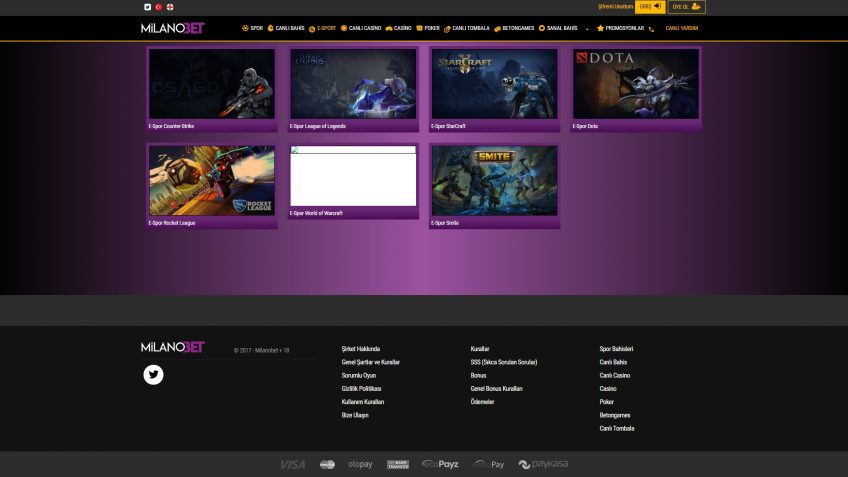Click the SSS (Sıkça Sorulan Sorular) link

click(504, 362)
